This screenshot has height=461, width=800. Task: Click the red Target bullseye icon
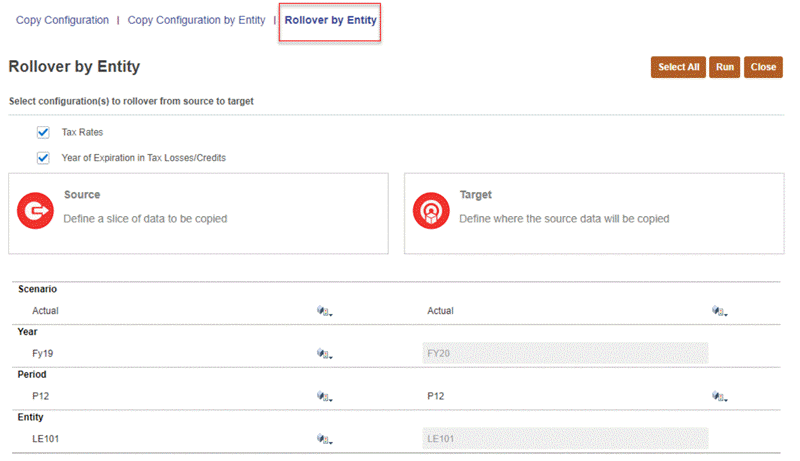coord(431,211)
